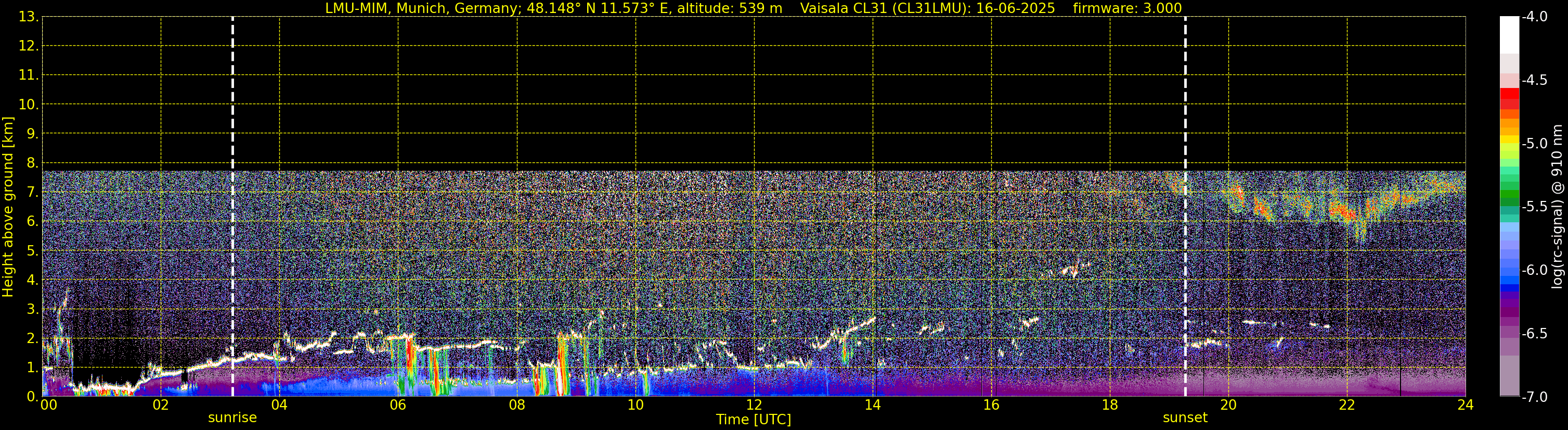Click height axis tick label '6.'
This screenshot has width=1568, height=430.
tap(32, 222)
